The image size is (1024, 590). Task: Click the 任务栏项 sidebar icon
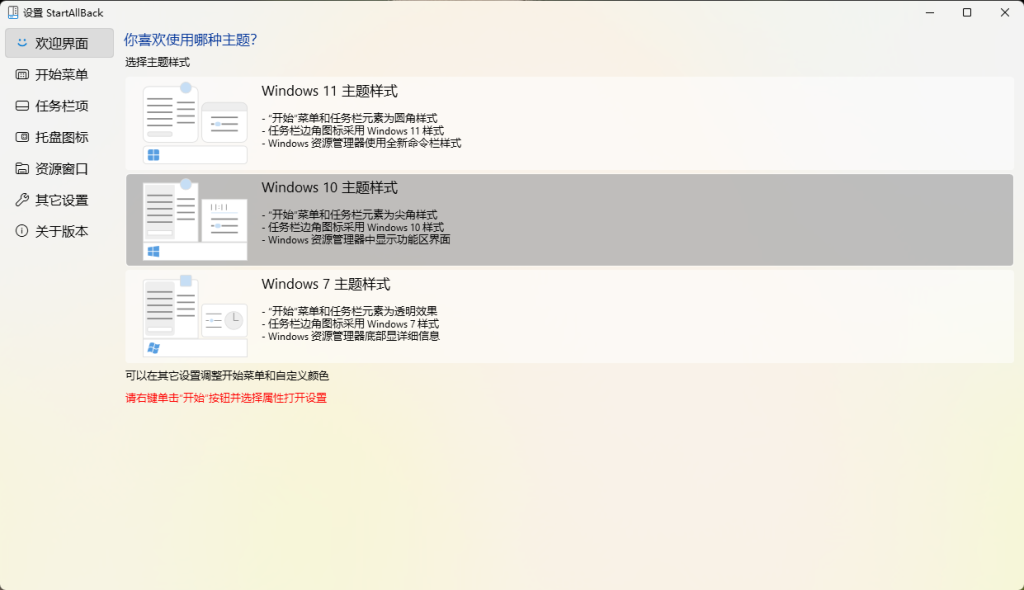pyautogui.click(x=22, y=106)
